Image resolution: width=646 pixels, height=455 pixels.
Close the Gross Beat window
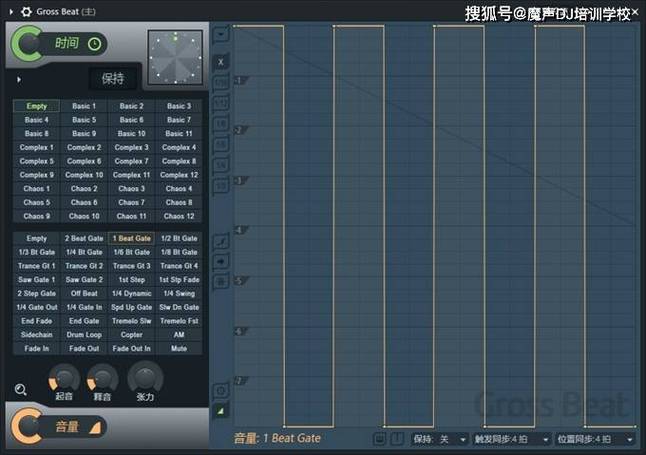pos(636,12)
